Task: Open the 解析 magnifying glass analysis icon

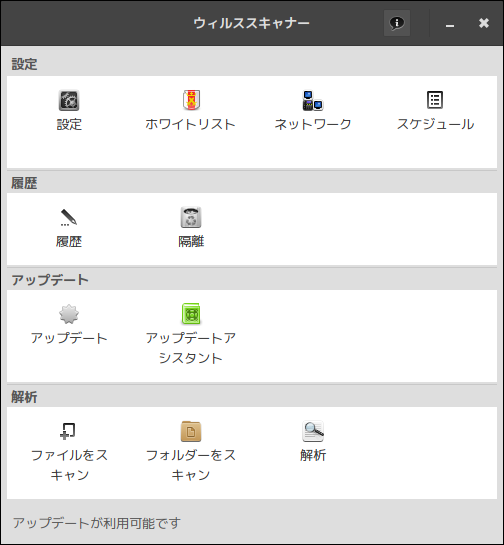Action: coord(313,431)
